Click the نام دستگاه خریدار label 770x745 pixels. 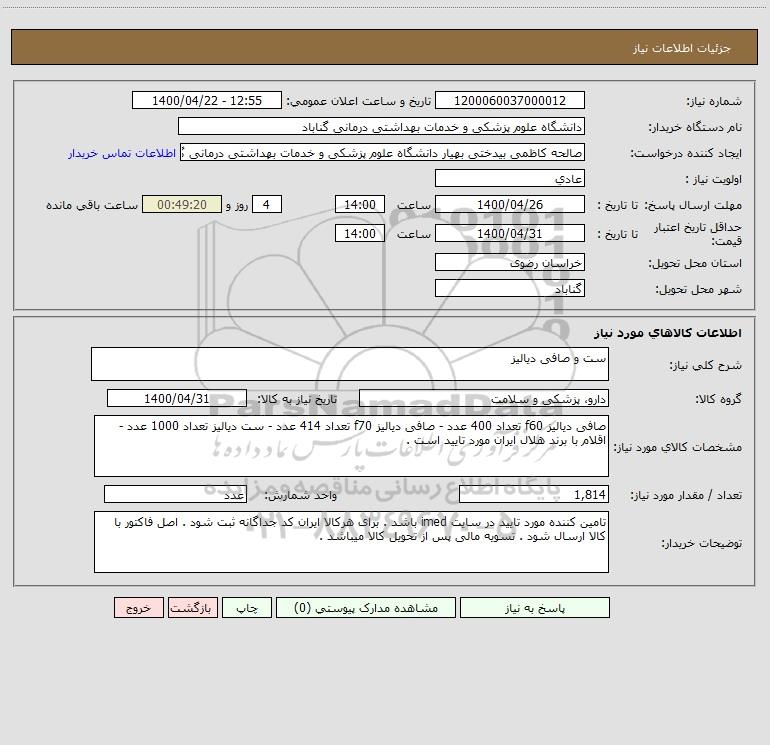coord(695,127)
